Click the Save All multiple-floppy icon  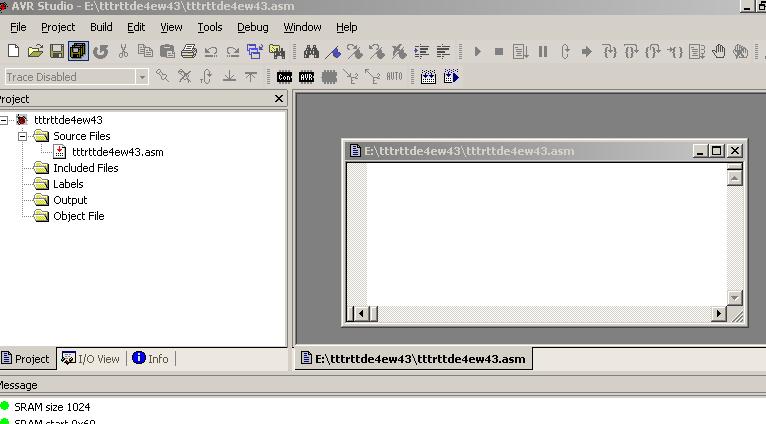coord(78,51)
